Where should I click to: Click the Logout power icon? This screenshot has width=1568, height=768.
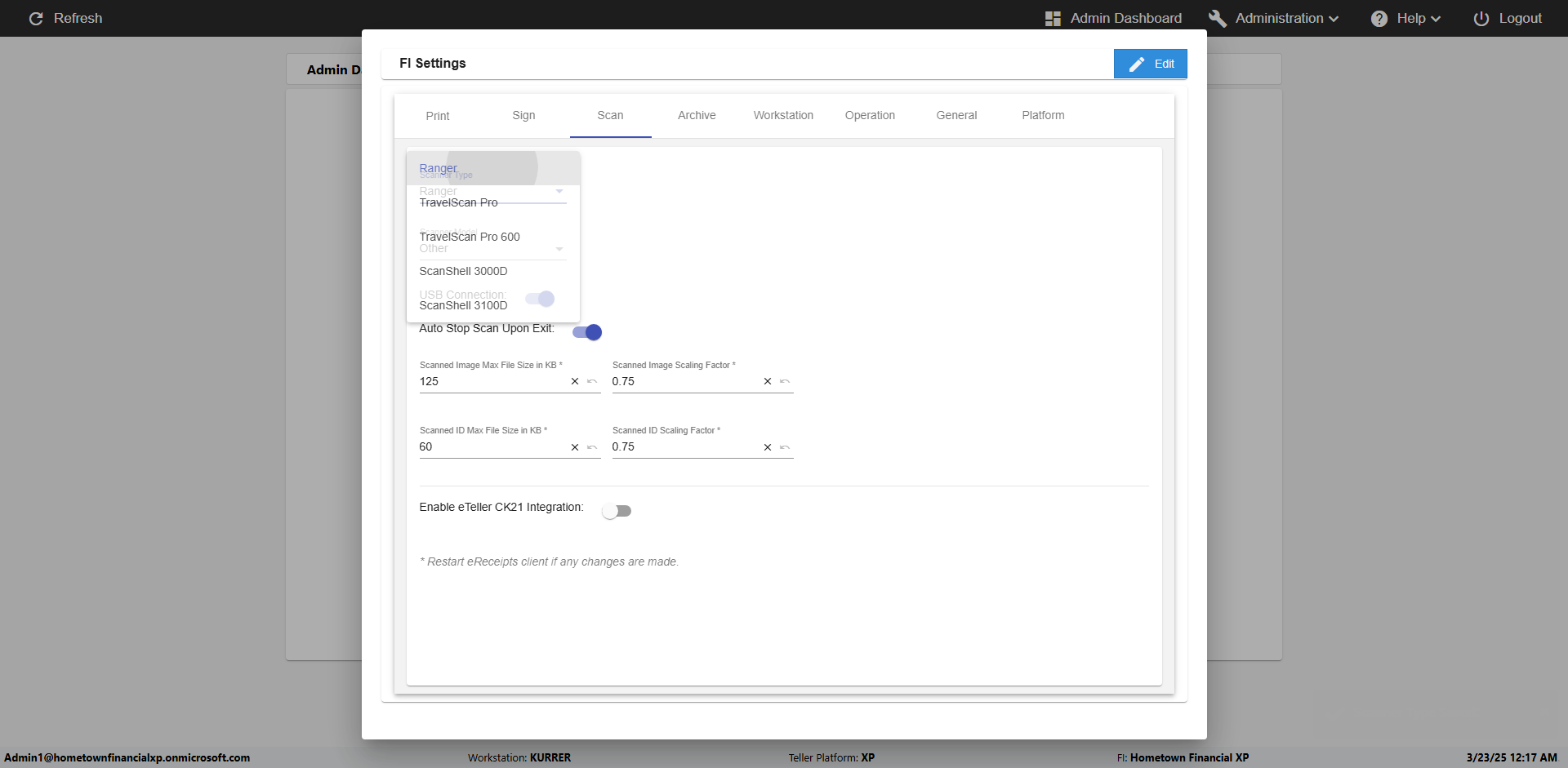coord(1481,19)
